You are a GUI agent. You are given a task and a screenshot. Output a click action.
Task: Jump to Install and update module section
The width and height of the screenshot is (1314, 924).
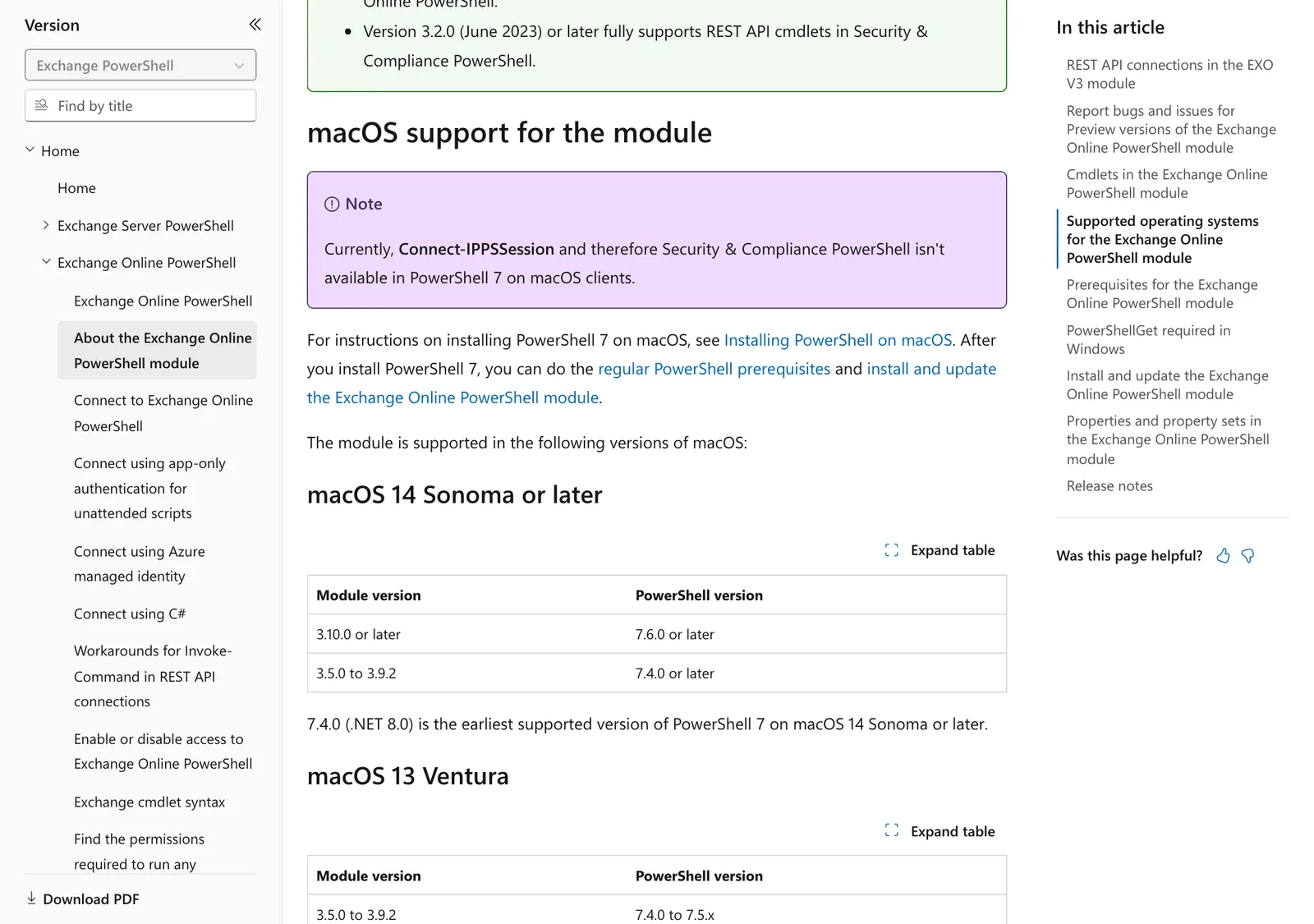(1167, 384)
